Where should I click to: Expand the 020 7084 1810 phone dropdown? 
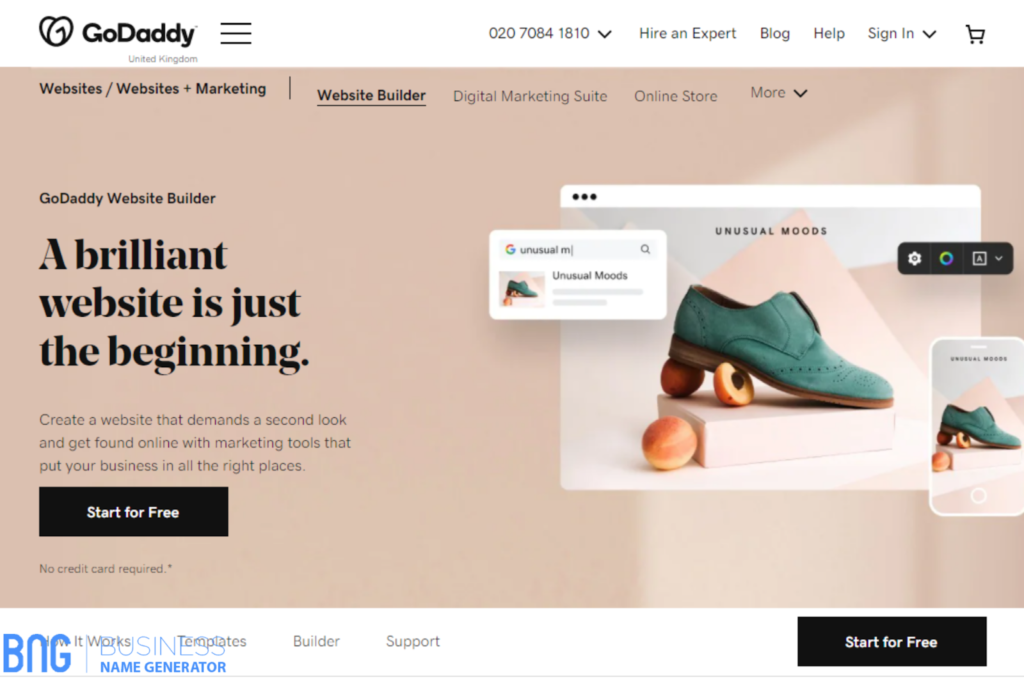551,33
